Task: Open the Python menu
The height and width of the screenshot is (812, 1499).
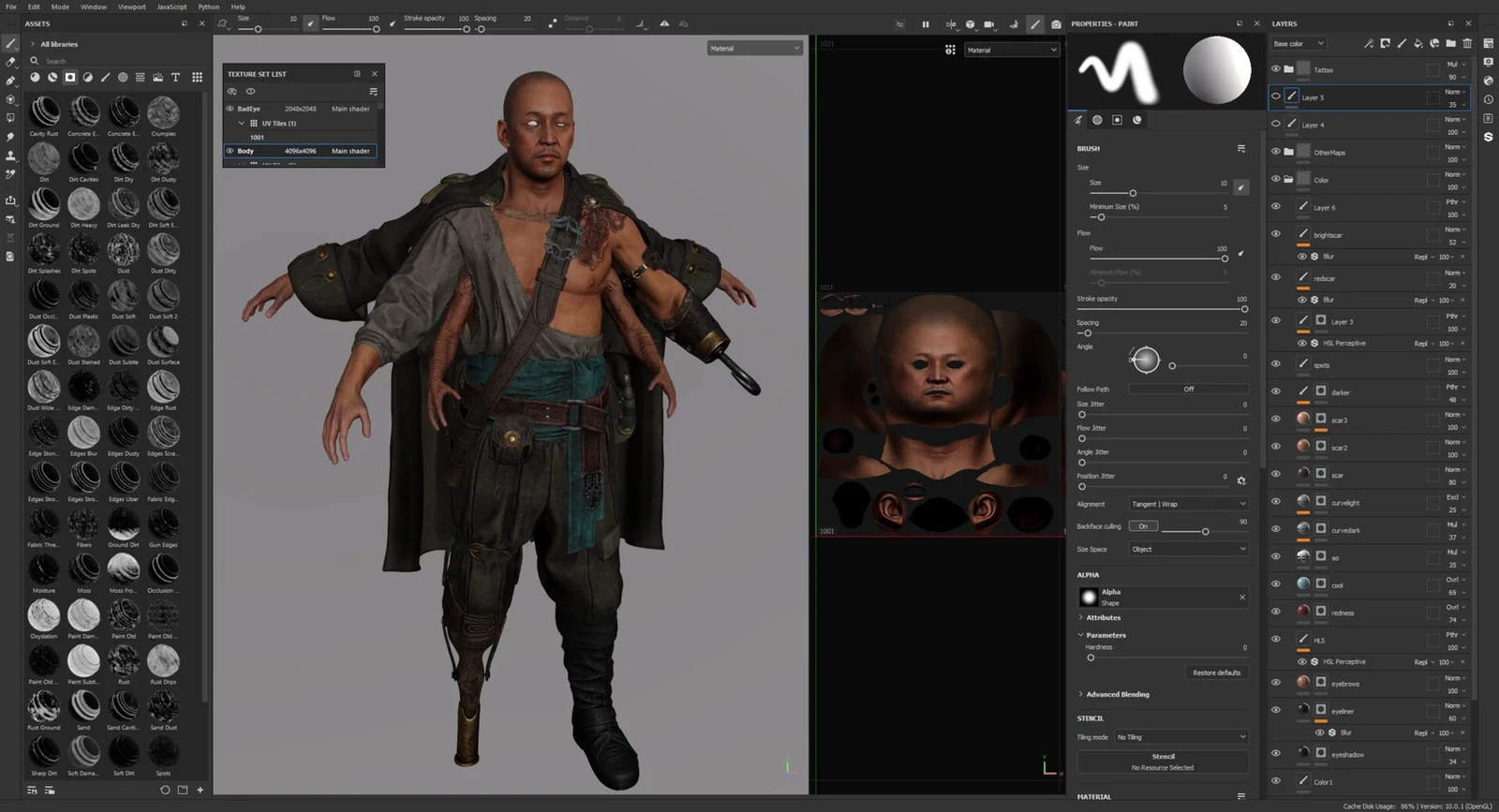Action: [x=209, y=7]
